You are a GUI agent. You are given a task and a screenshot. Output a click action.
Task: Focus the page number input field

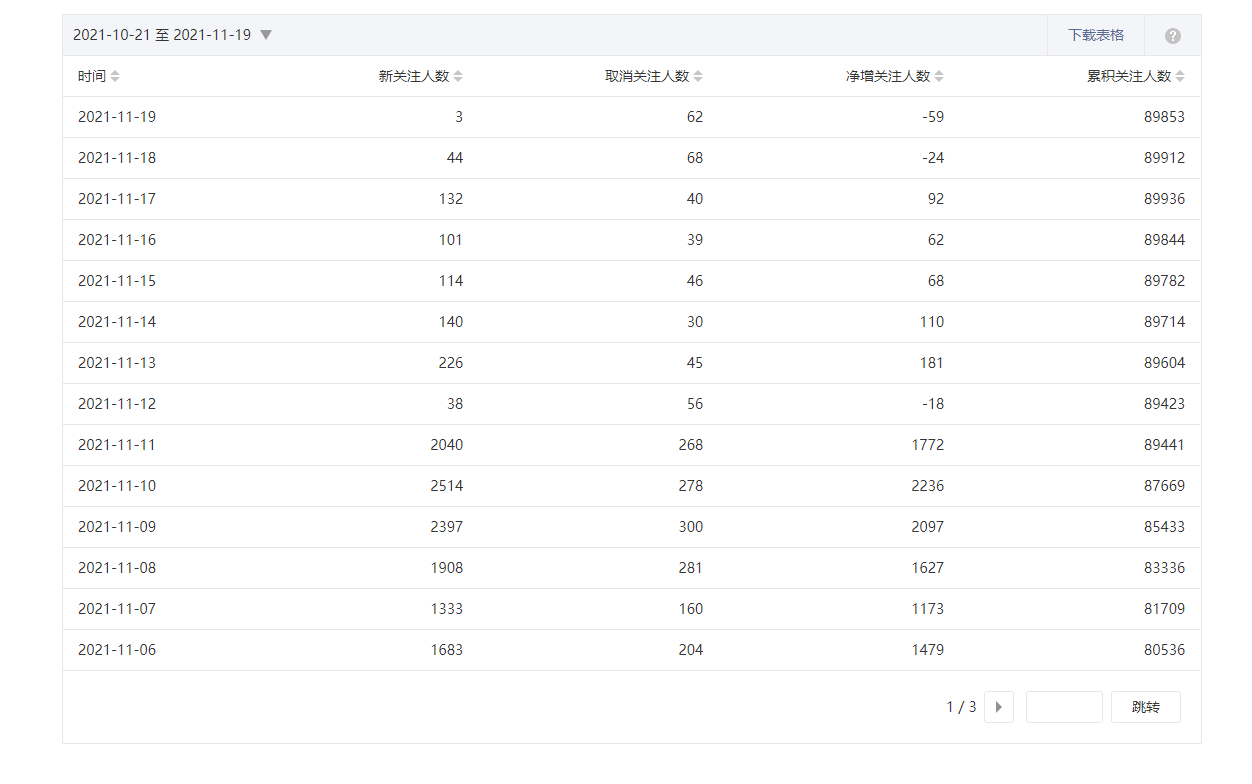point(1063,707)
